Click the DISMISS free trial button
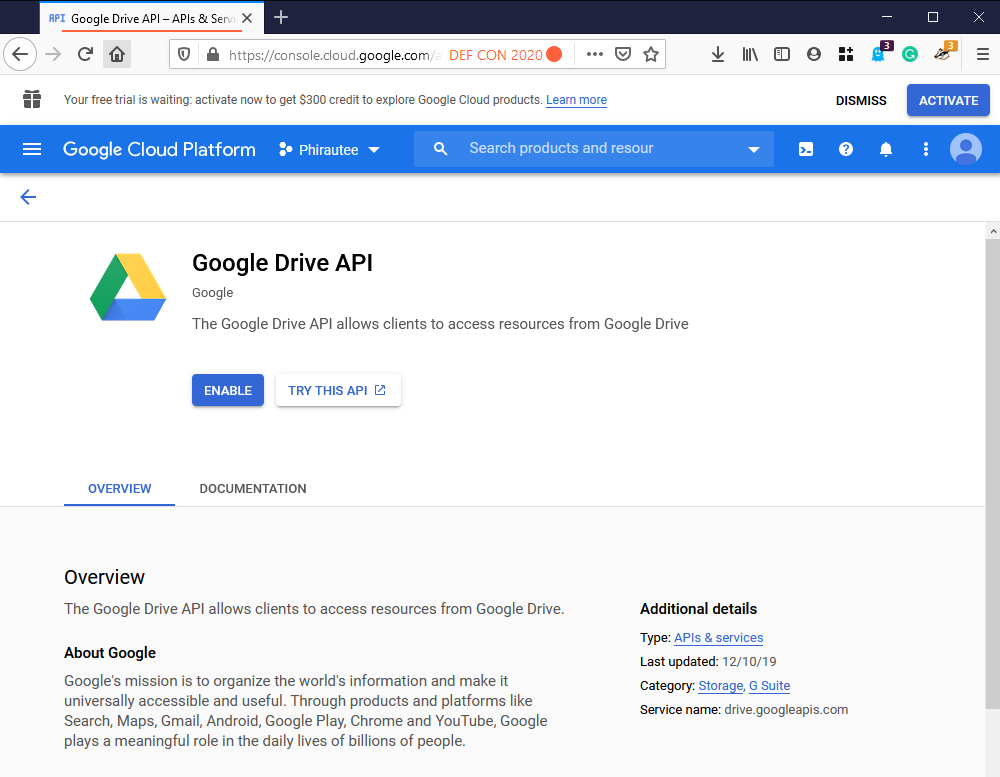This screenshot has height=777, width=1000. coord(861,101)
